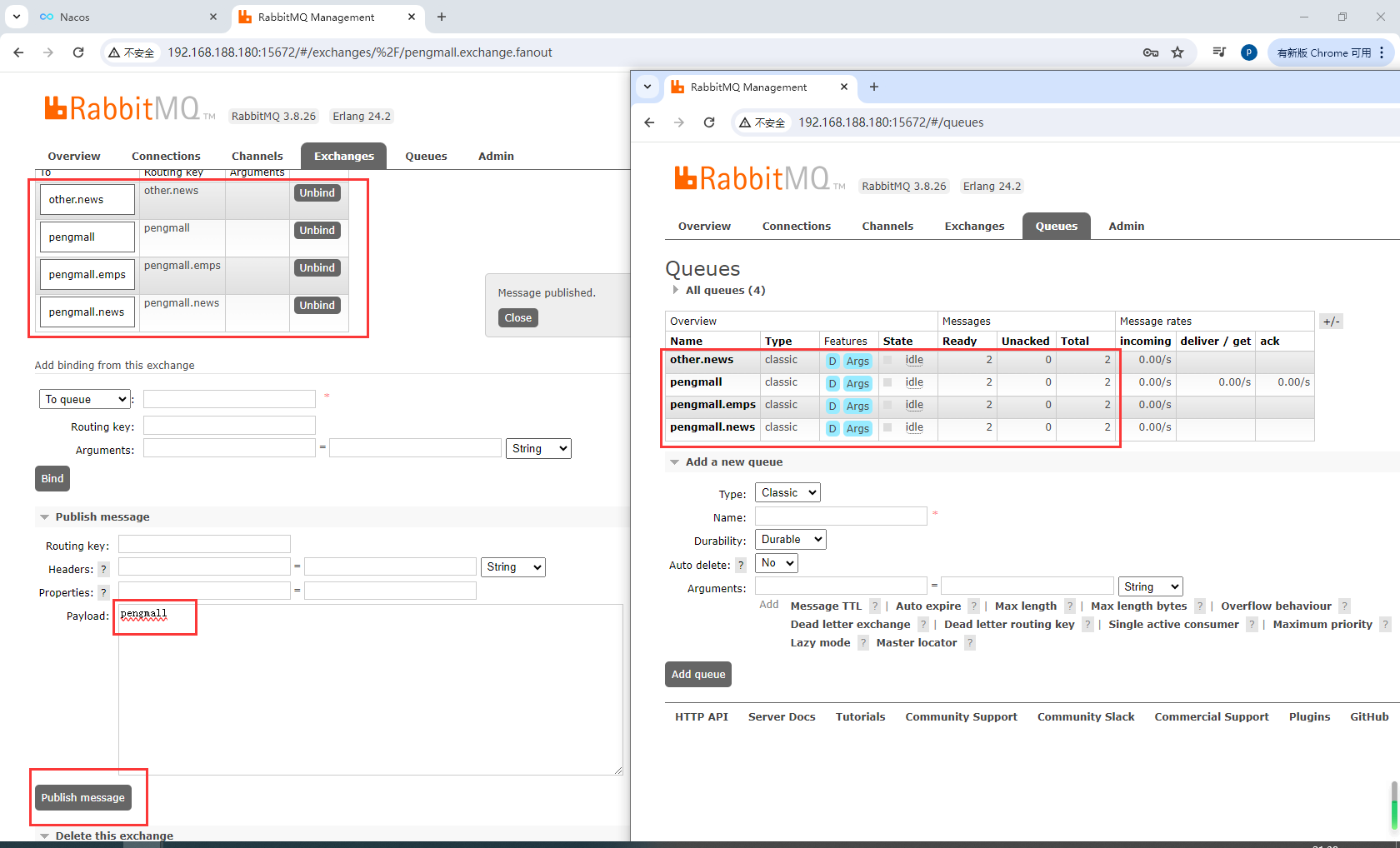This screenshot has width=1400, height=848.
Task: Click the Payload text area
Action: (x=371, y=690)
